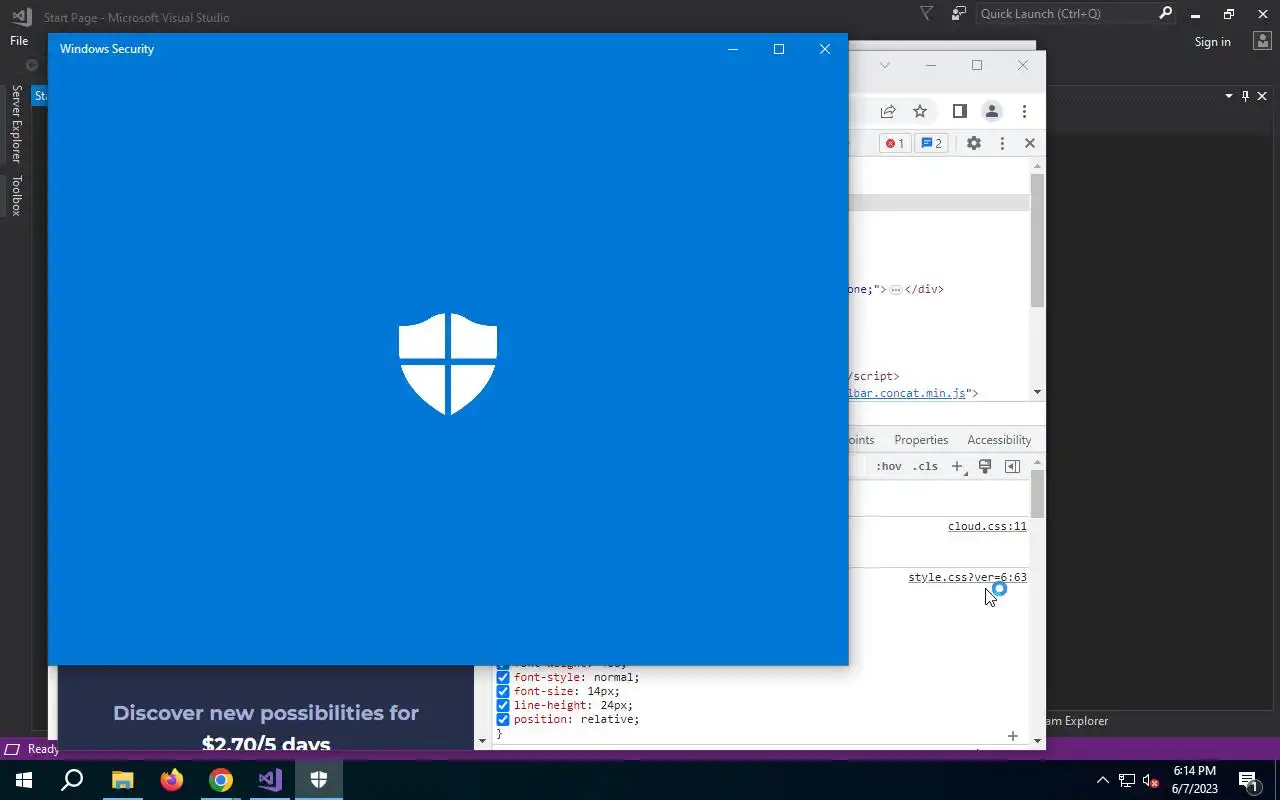The height and width of the screenshot is (800, 1280).
Task: Click the Quick Launch search field
Action: click(x=1065, y=14)
